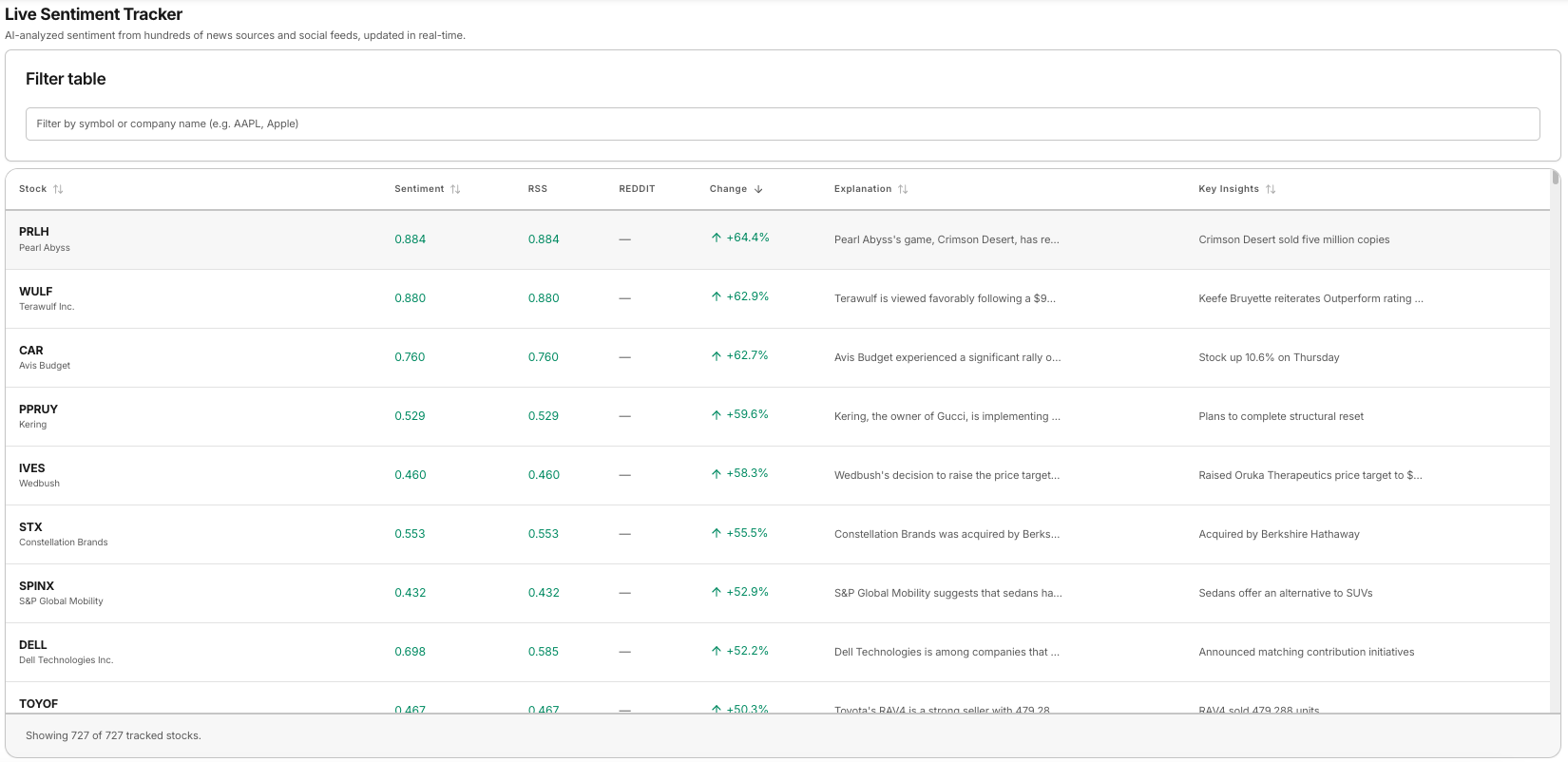Click explanation starting 'S&P Global Mobility suggests'
This screenshot has width=1568, height=762.
click(x=948, y=593)
